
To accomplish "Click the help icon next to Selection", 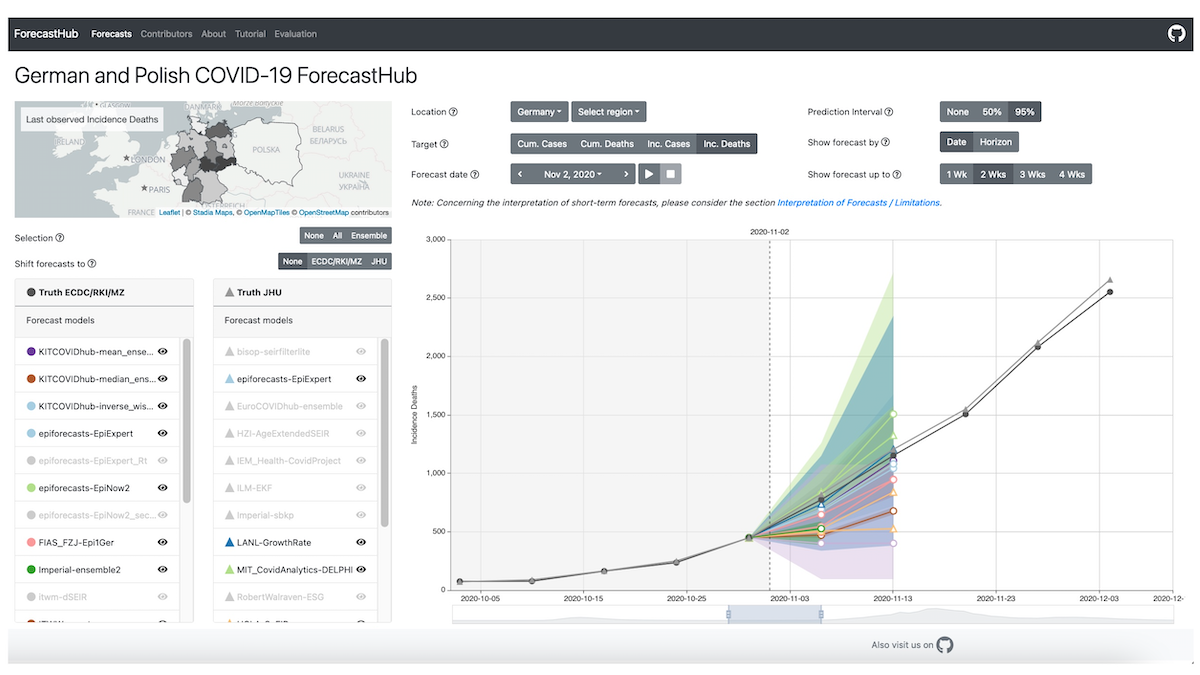I will [x=60, y=238].
